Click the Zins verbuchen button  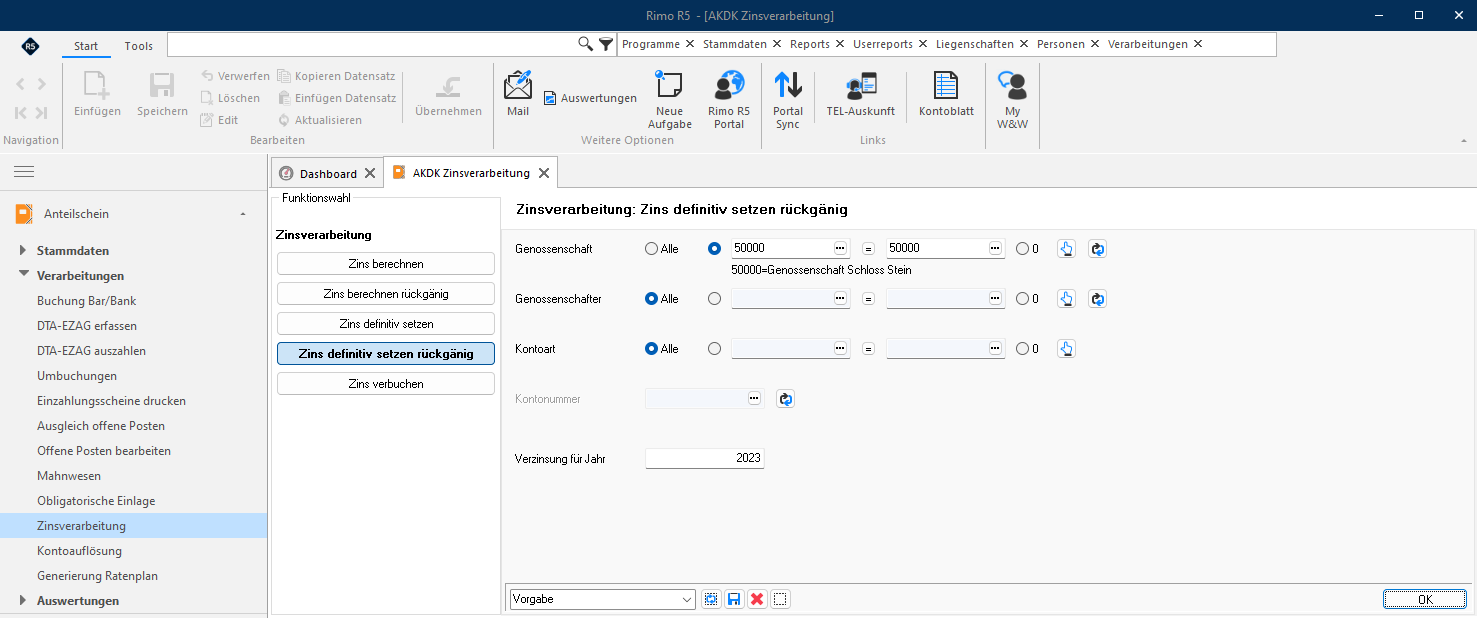click(386, 384)
